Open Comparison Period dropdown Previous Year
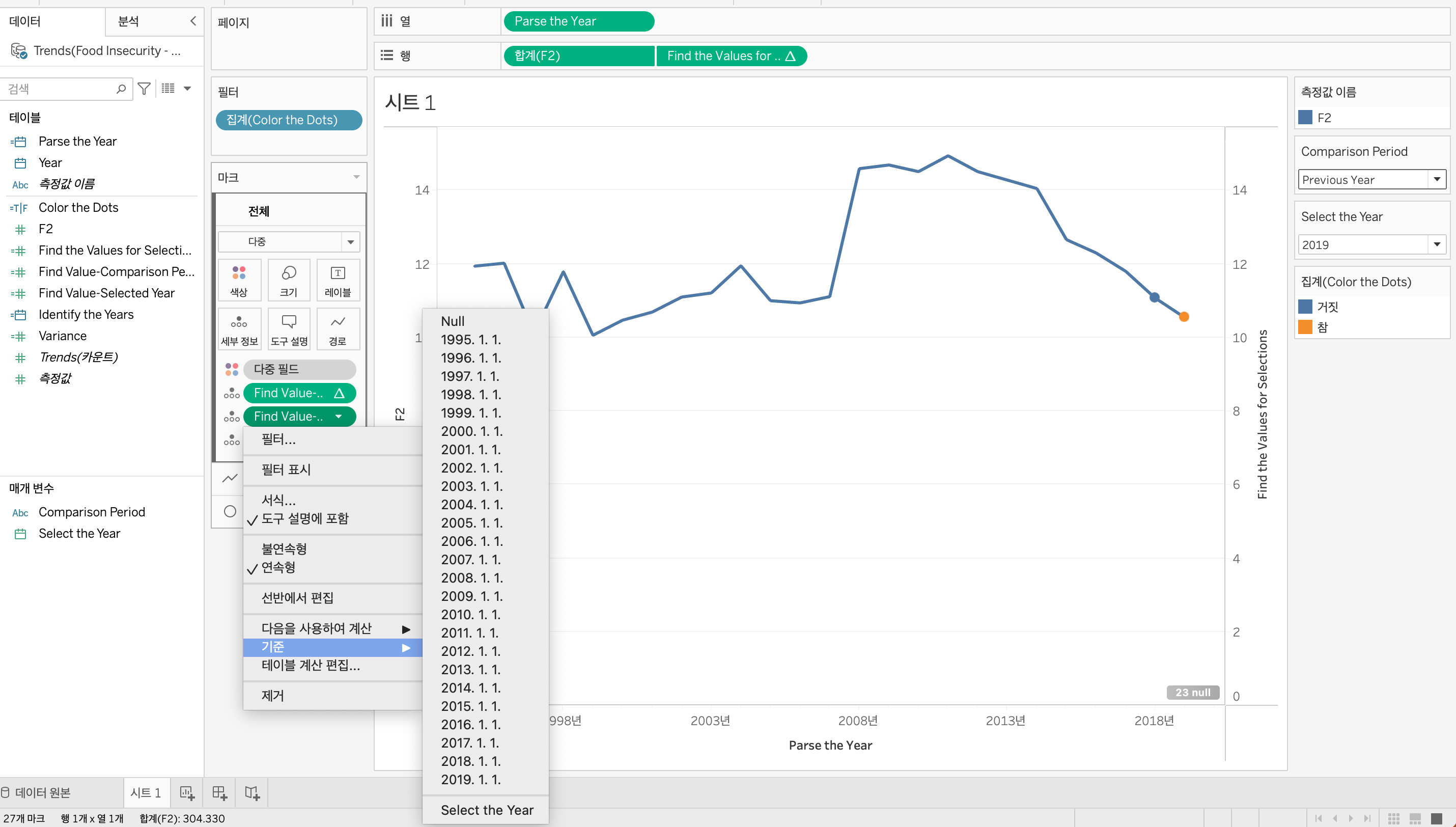Viewport: 1456px width, 827px height. point(1371,179)
